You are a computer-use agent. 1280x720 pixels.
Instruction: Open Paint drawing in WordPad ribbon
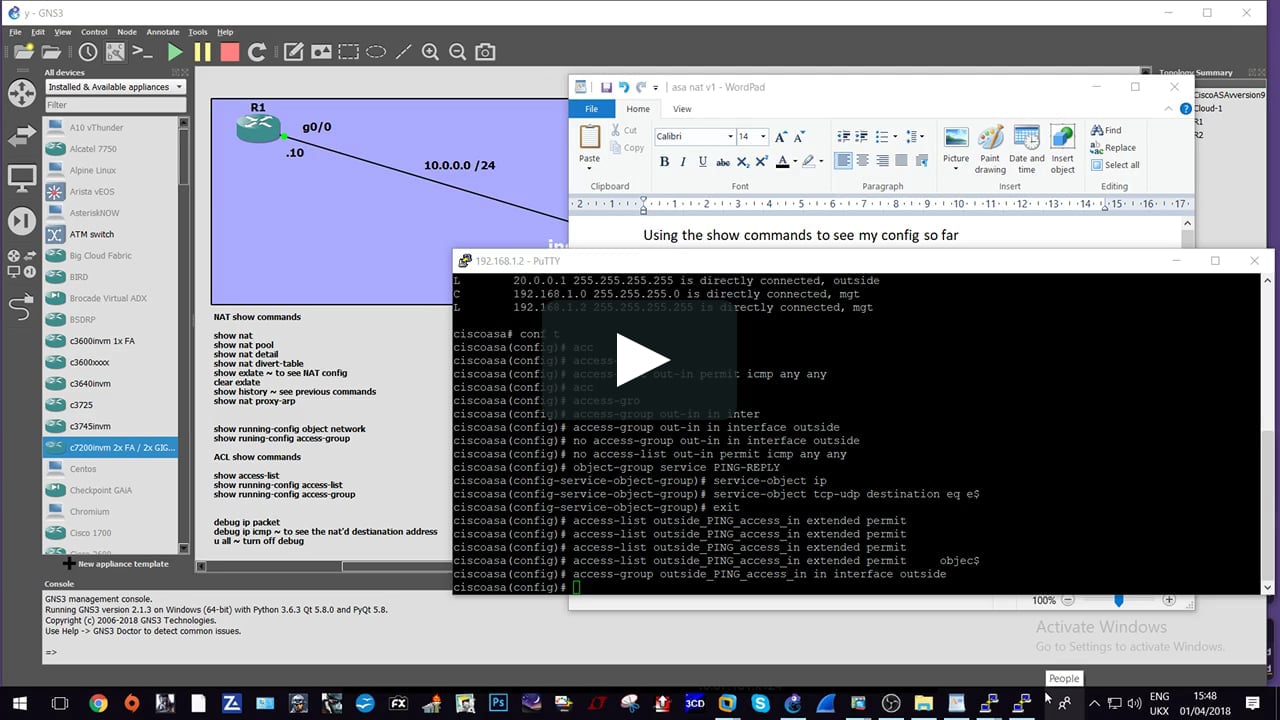click(x=990, y=150)
